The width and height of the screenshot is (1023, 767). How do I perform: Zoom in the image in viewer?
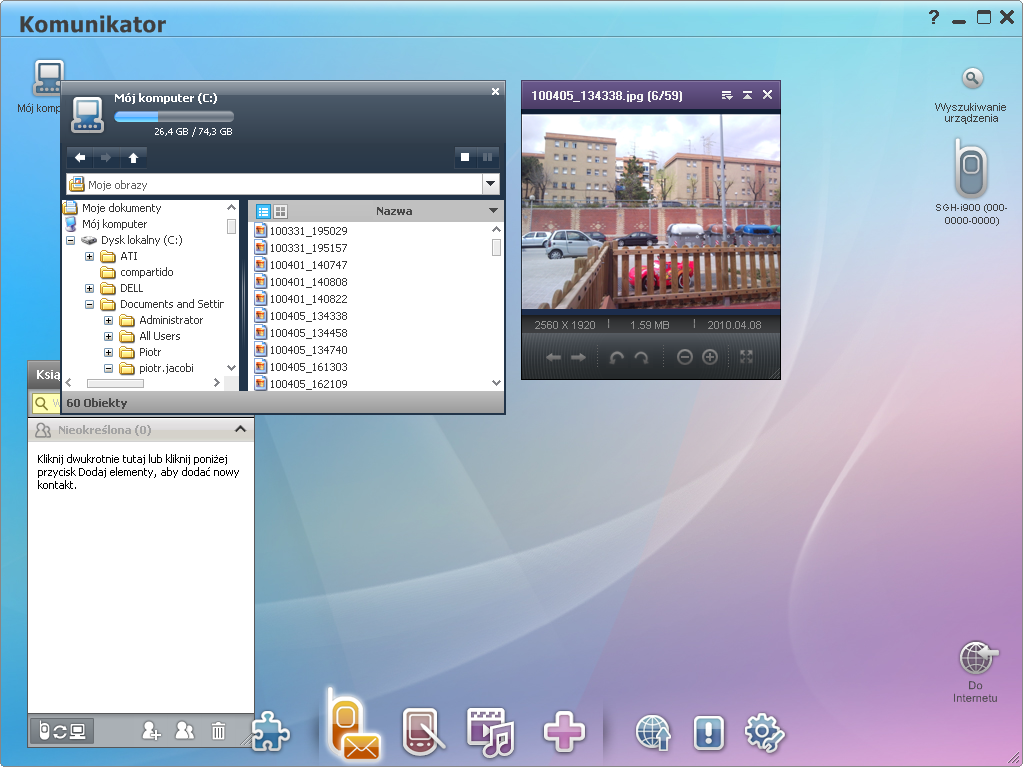coord(710,357)
